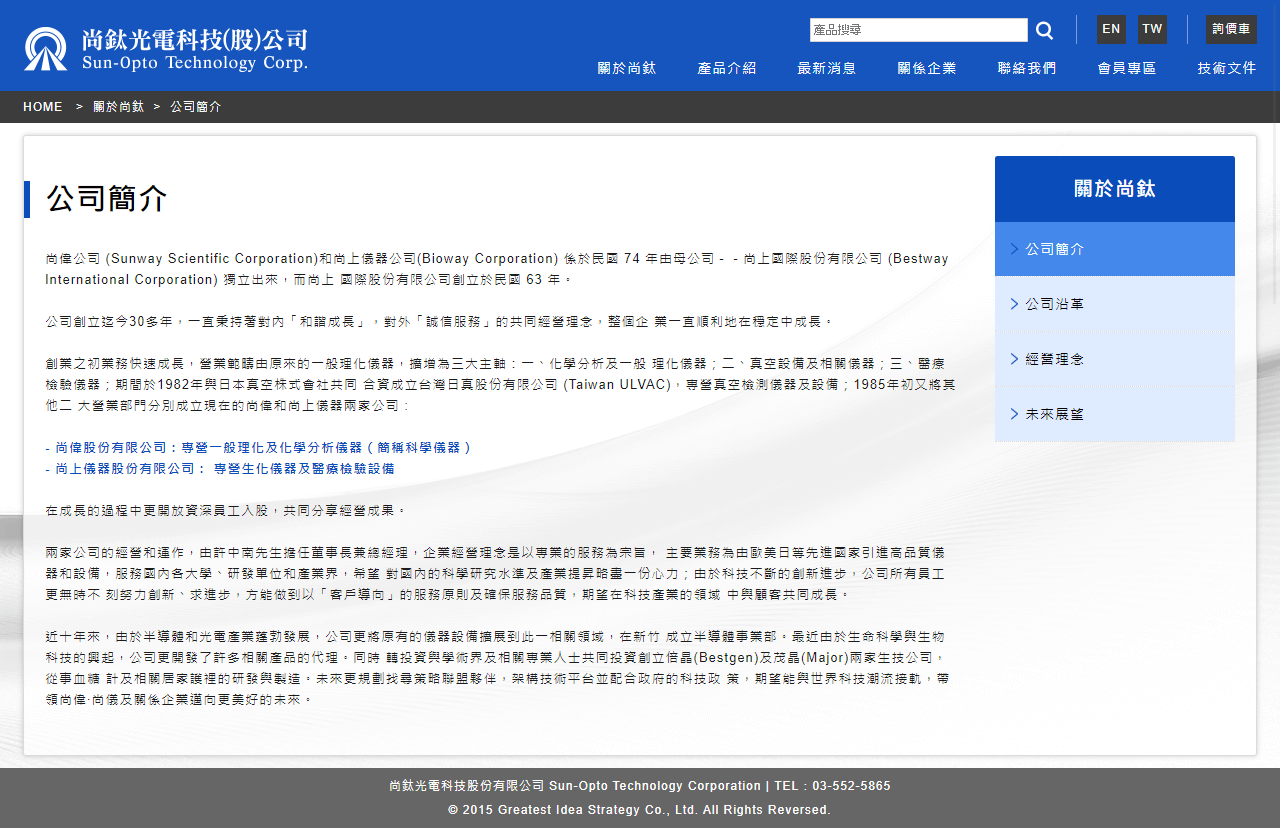Select 公司簡介 in sidebar
The width and height of the screenshot is (1280, 828).
coord(1115,249)
